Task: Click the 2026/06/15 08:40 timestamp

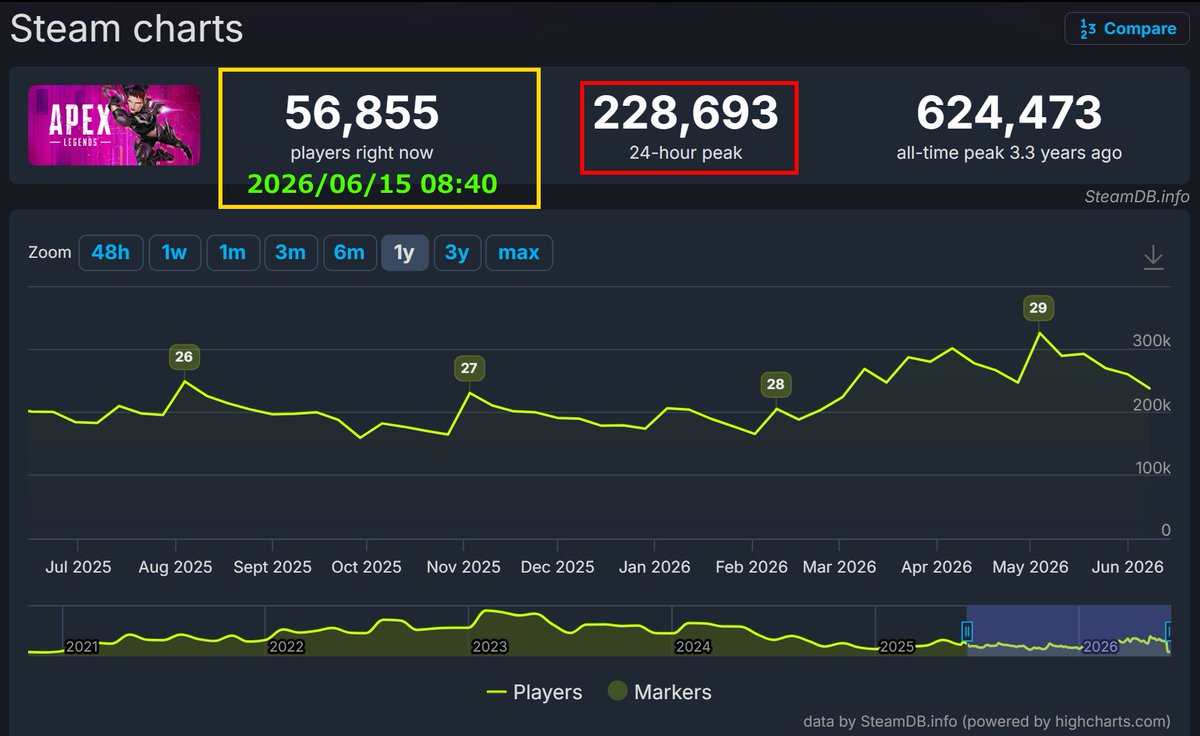Action: (x=372, y=184)
